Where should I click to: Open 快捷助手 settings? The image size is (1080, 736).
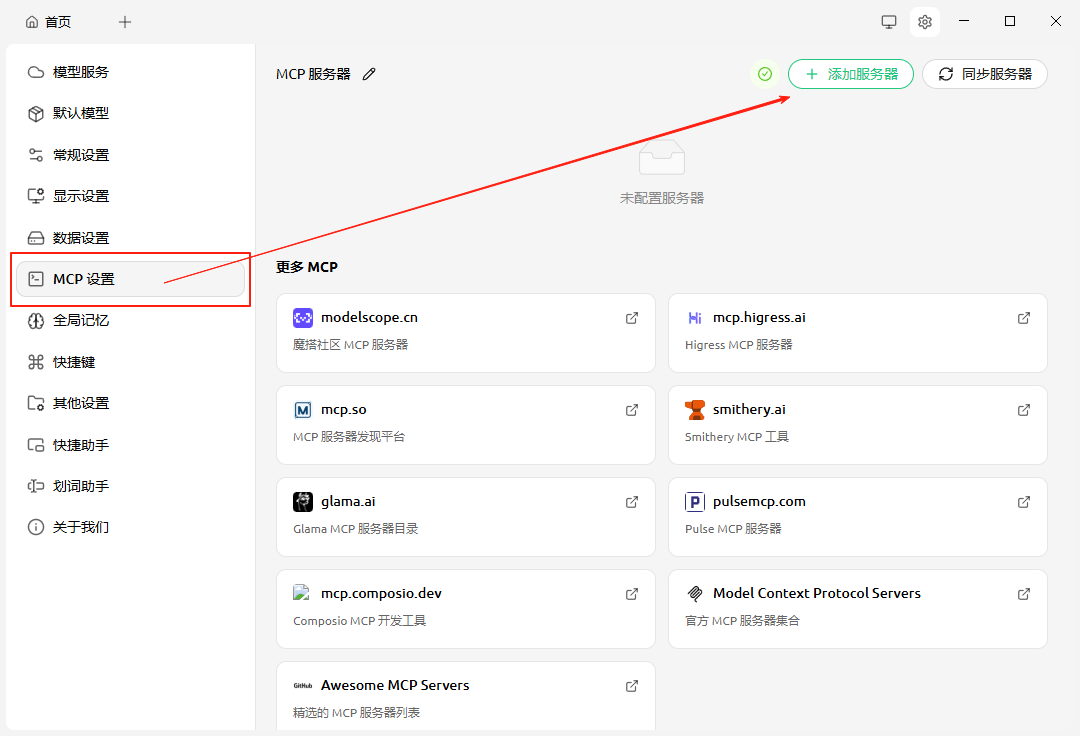[x=130, y=445]
